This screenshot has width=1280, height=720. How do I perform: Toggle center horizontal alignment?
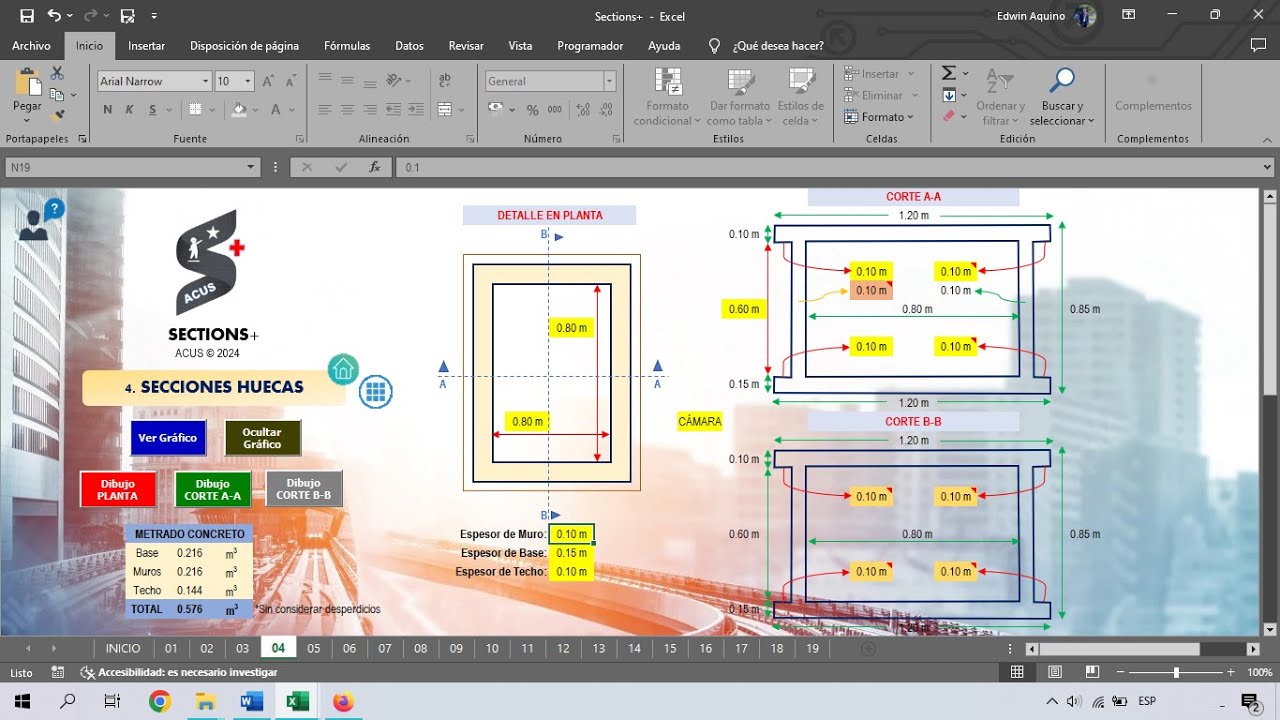point(347,110)
